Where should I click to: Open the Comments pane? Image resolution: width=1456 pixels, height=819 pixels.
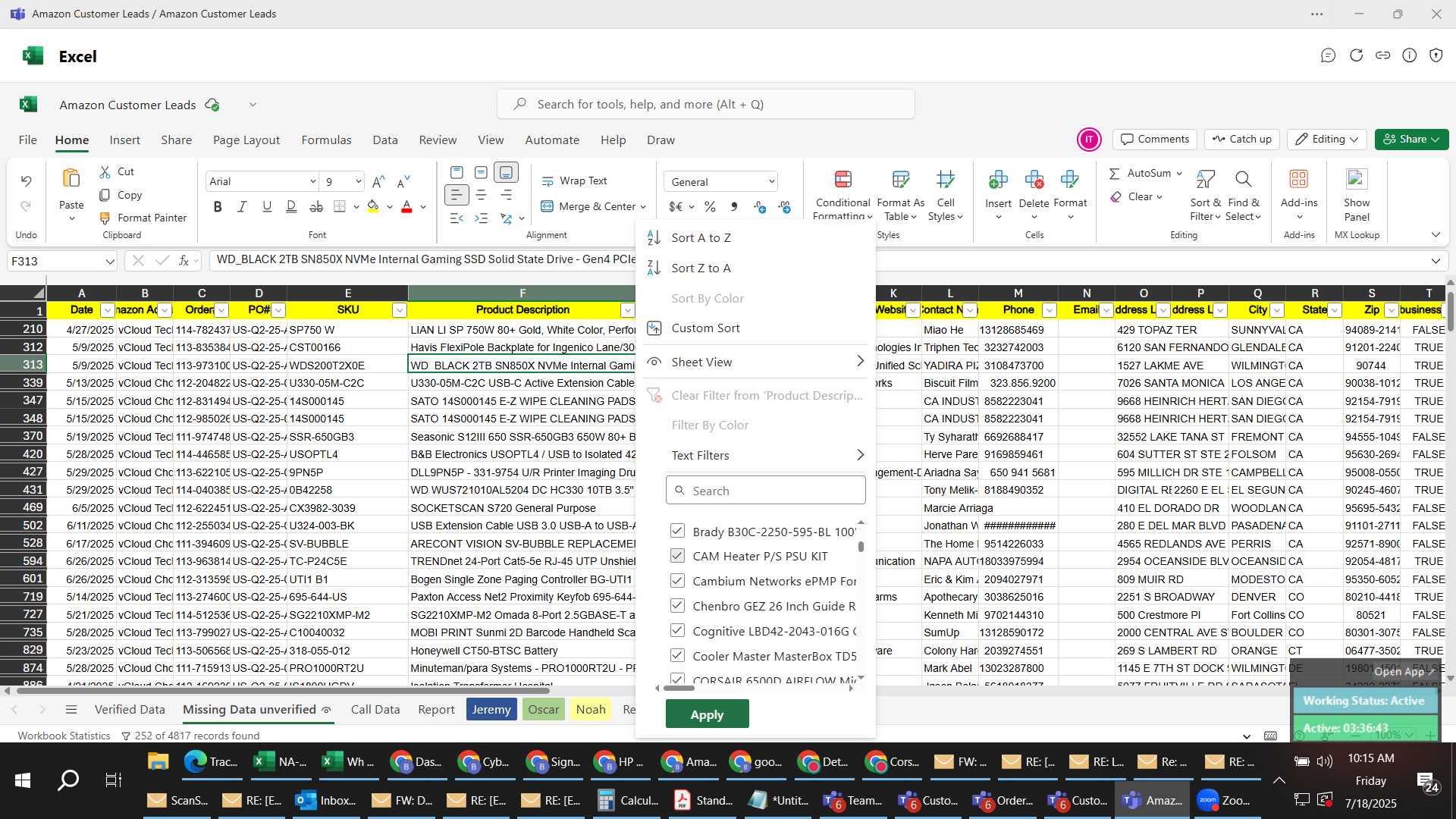(1154, 140)
